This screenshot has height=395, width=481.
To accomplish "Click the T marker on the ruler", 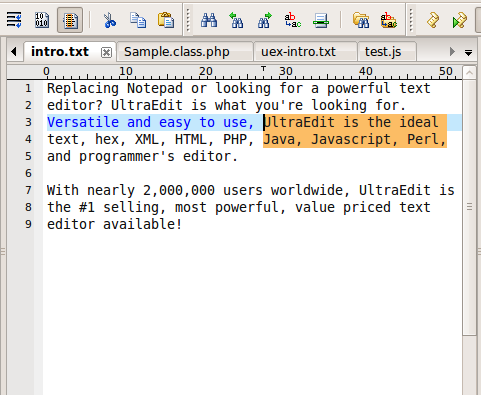I will (263, 69).
